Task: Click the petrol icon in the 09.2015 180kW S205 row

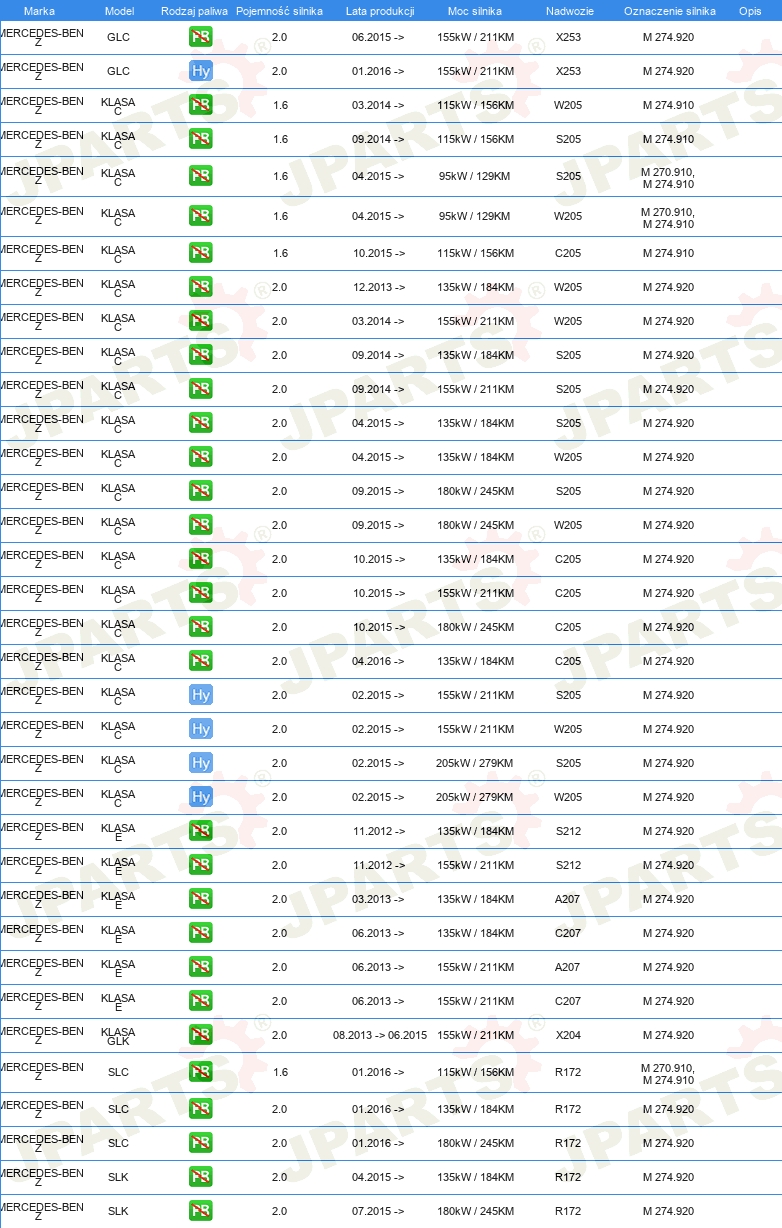Action: 200,492
